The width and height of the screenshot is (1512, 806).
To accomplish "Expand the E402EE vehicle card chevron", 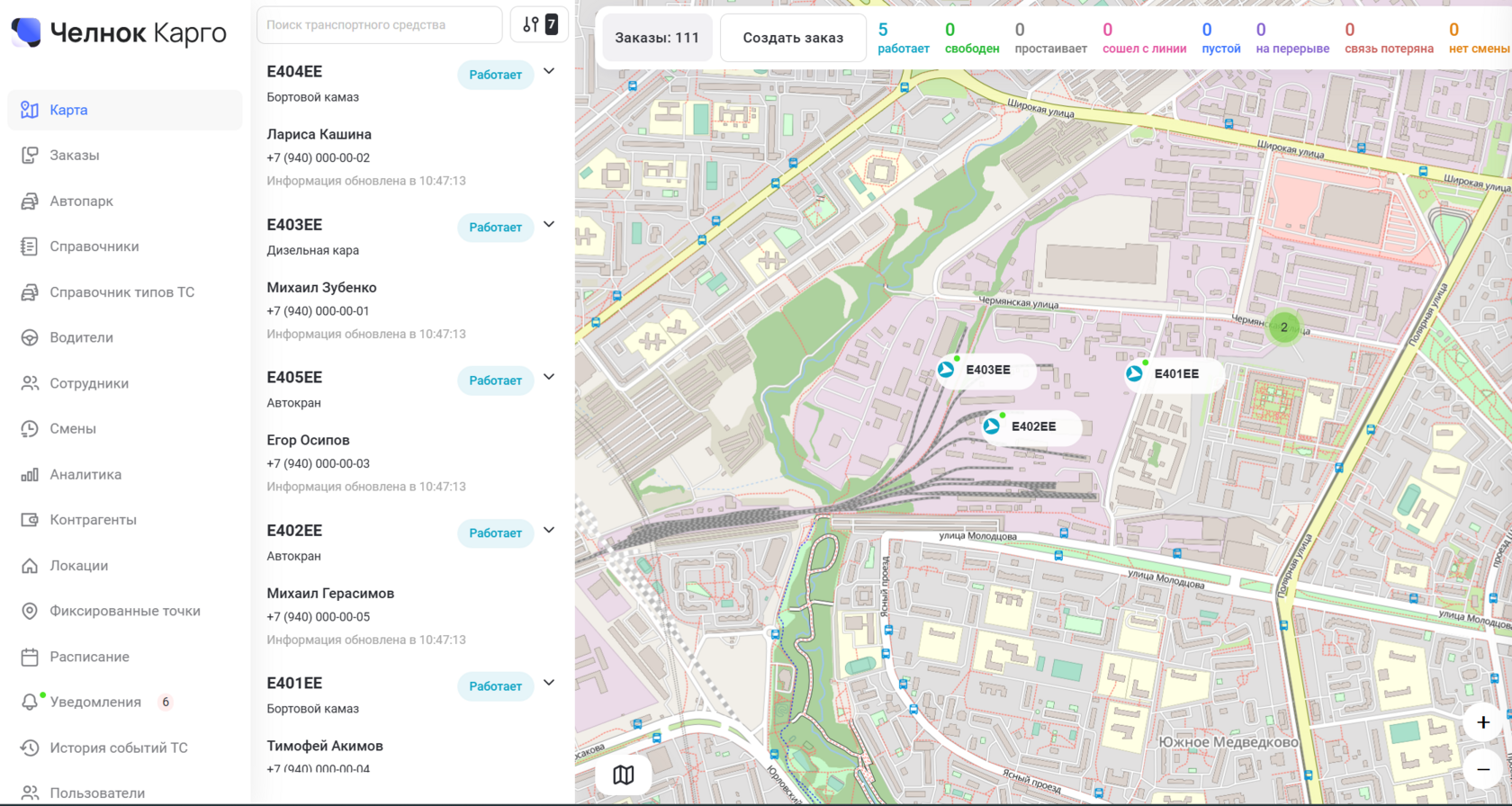I will pos(549,530).
